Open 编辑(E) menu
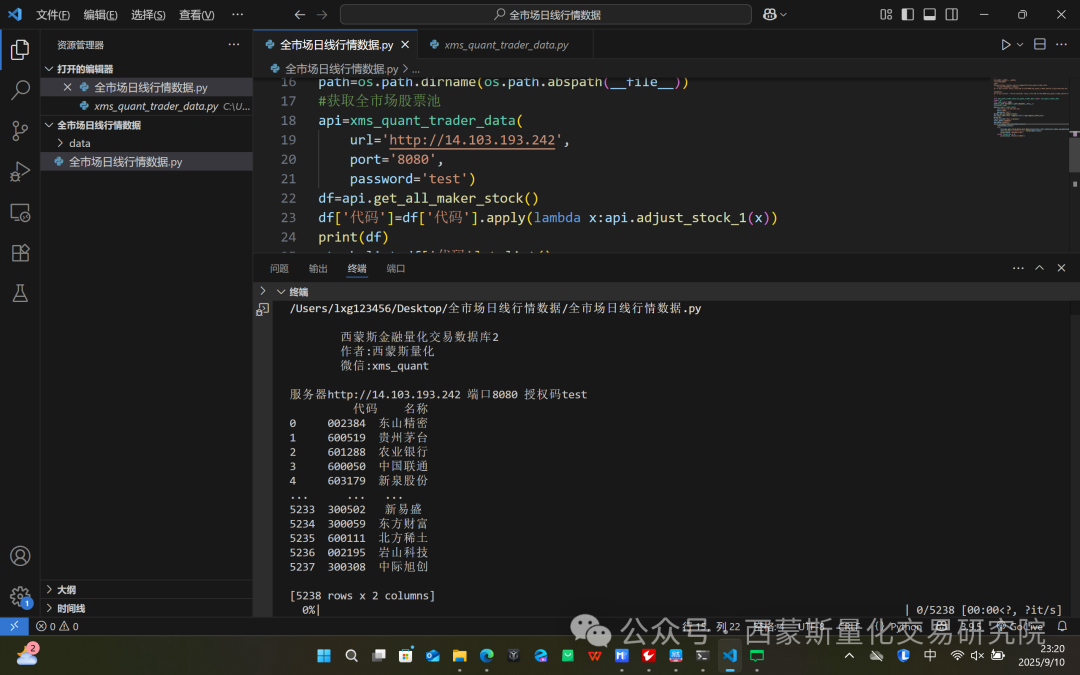This screenshot has height=675, width=1080. [x=100, y=14]
